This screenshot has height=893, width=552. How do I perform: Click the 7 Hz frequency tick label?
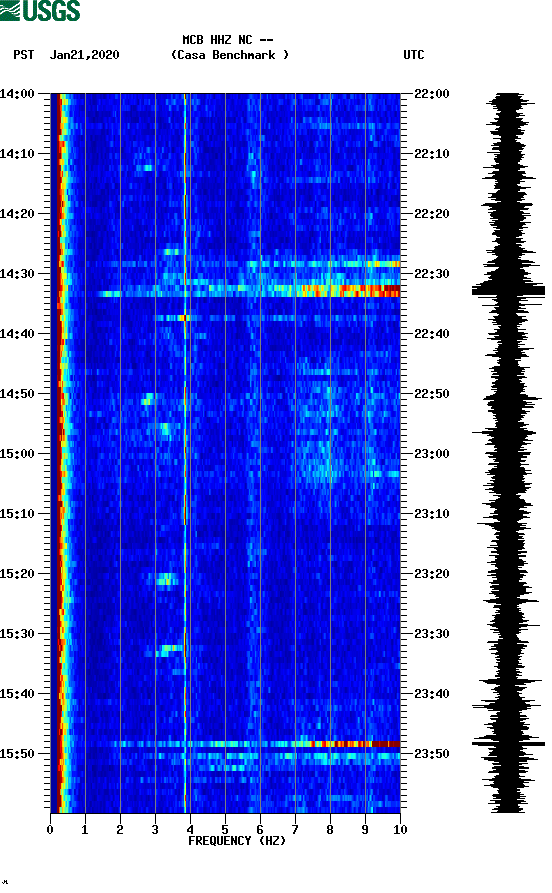point(295,829)
